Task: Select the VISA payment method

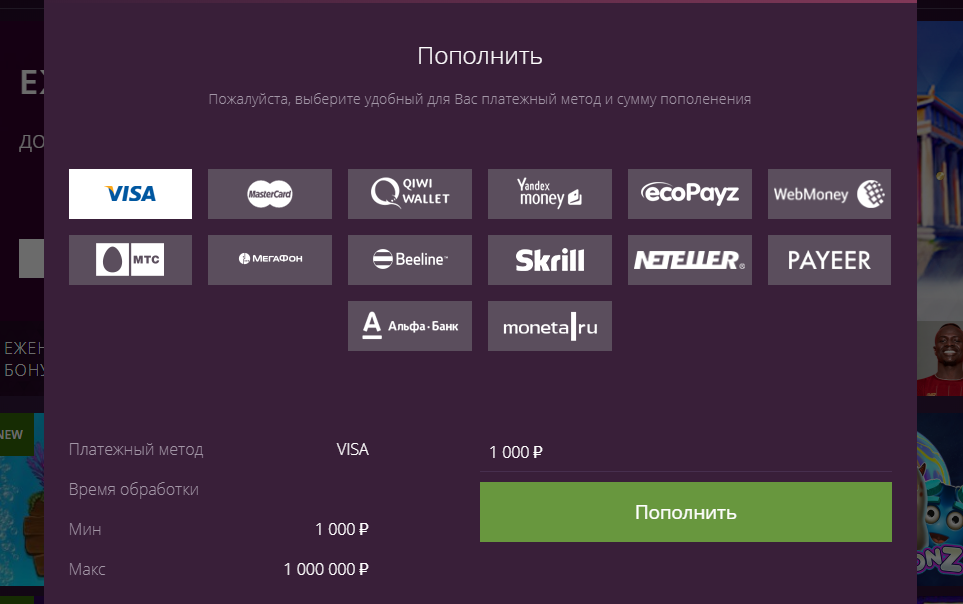Action: point(130,194)
